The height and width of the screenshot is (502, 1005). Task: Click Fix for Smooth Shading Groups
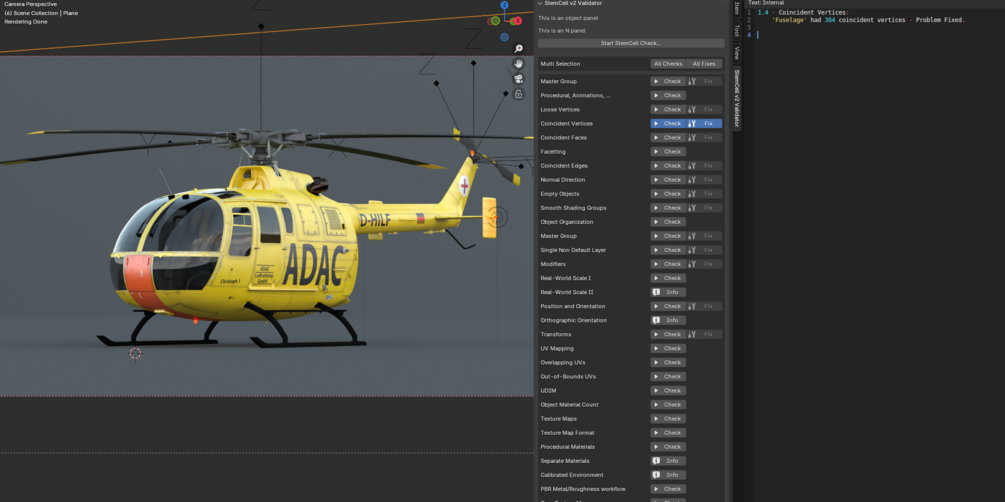(704, 208)
